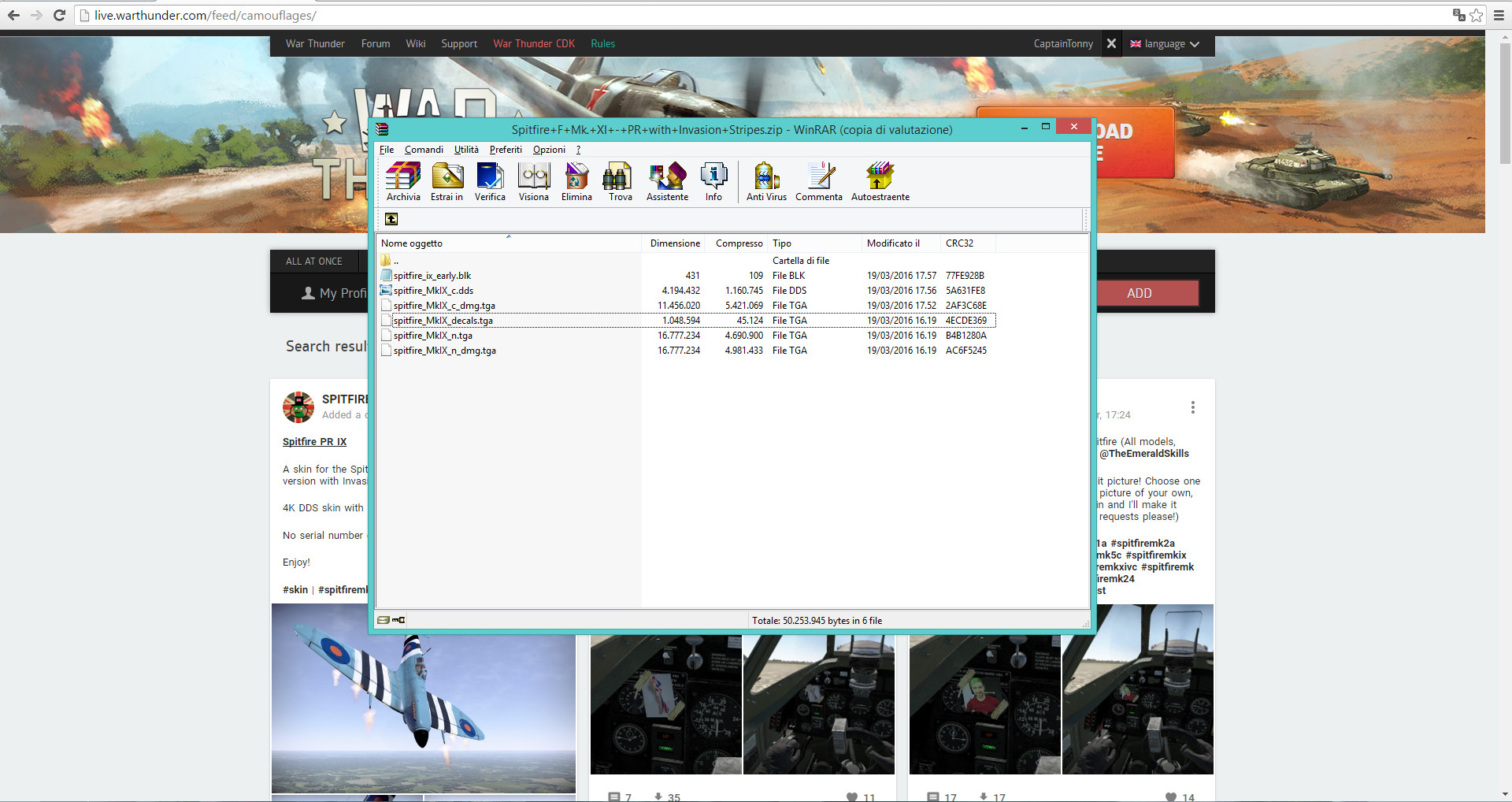The height and width of the screenshot is (802, 1512).
Task: Open the Assistente wizard icon
Action: coord(667,182)
